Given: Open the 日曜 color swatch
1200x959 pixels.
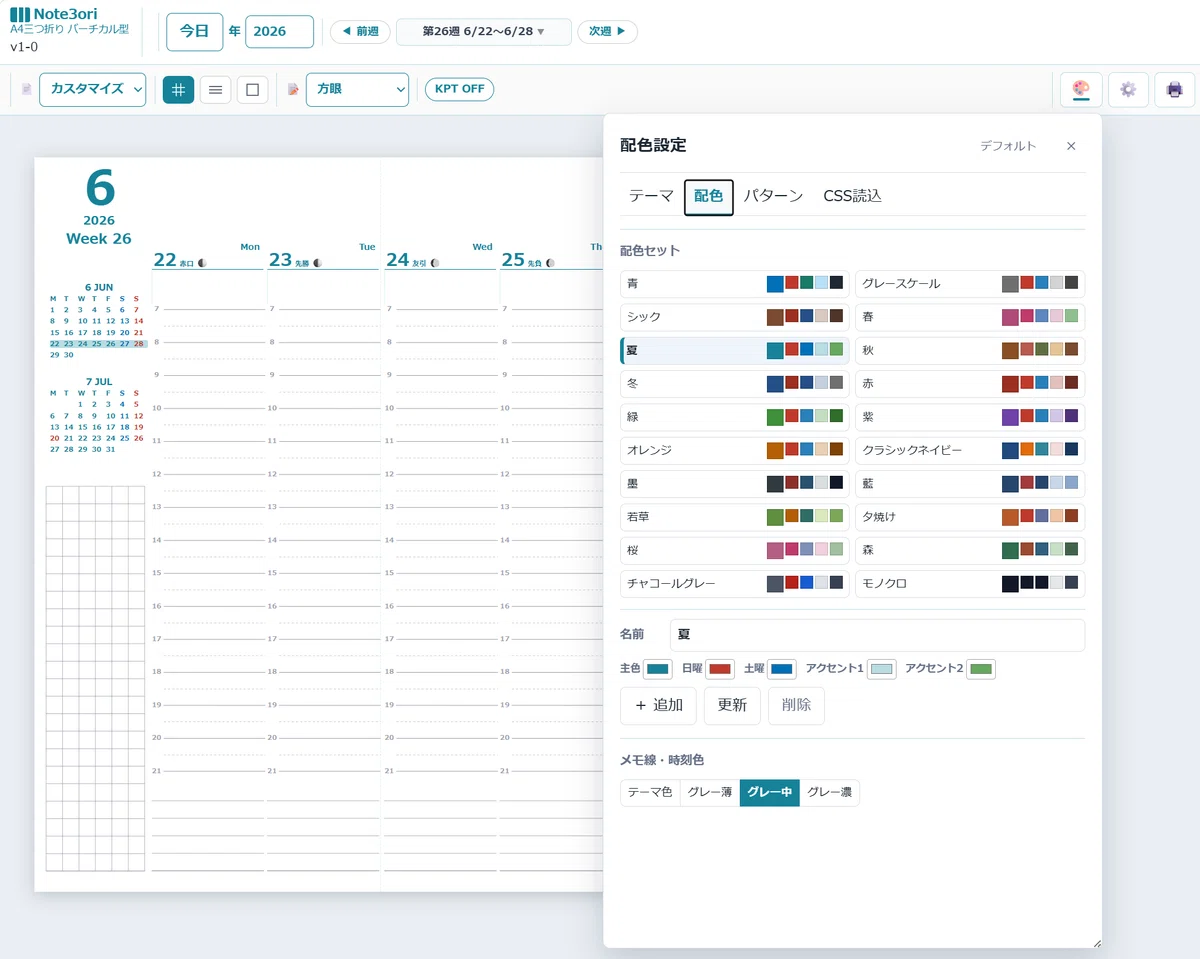Looking at the screenshot, I should point(720,669).
